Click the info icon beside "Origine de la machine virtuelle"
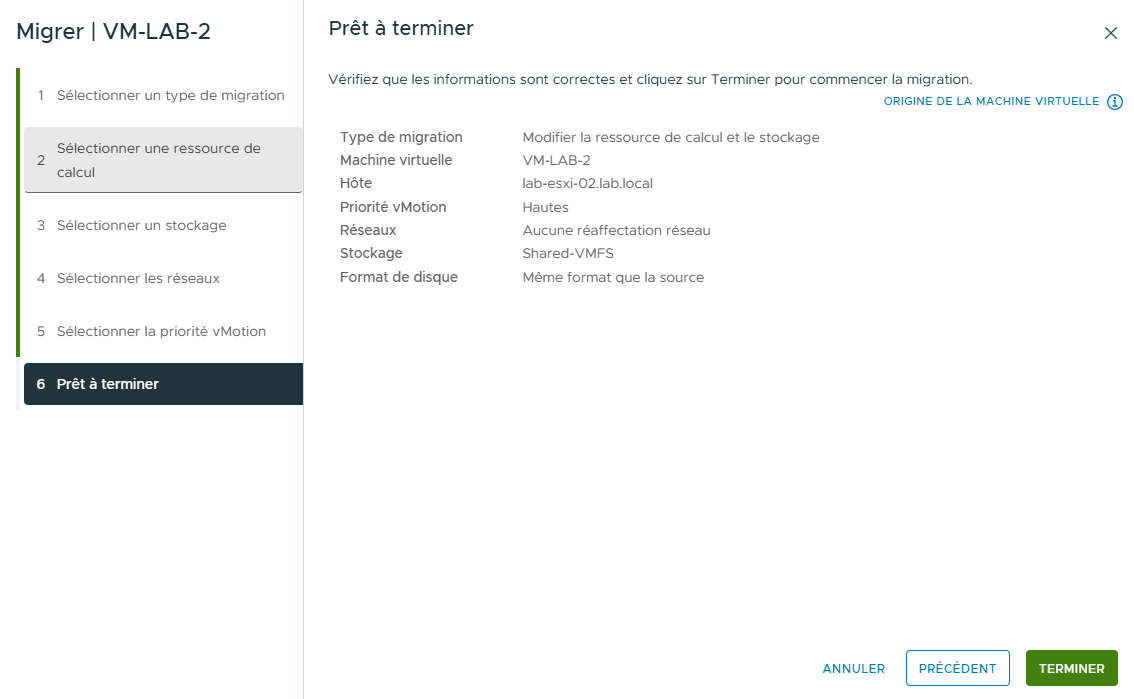This screenshot has height=699, width=1134. point(1117,101)
